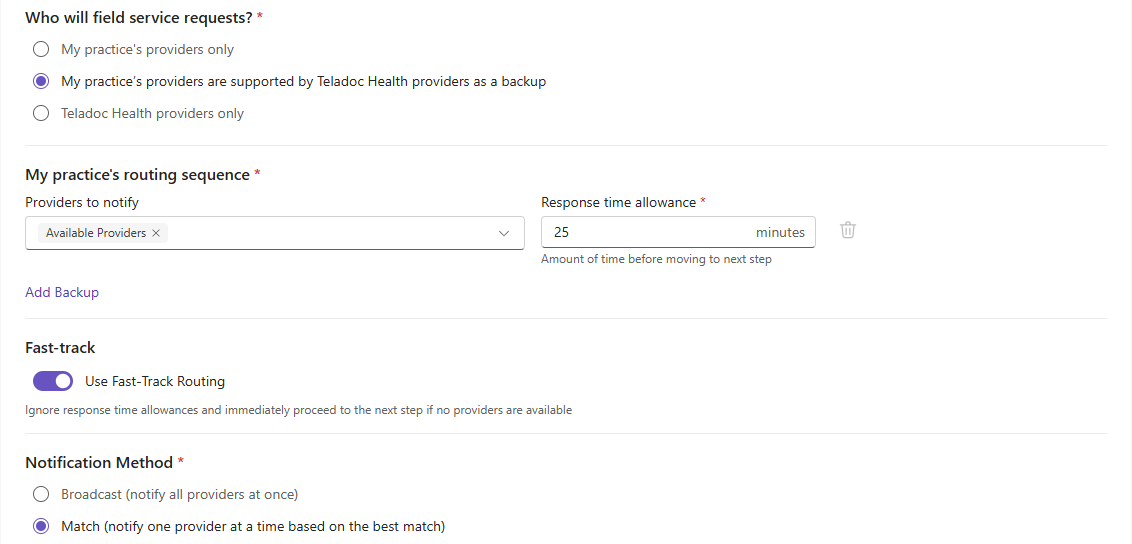Image resolution: width=1132 pixels, height=544 pixels.
Task: Focus the Response time allowance input field
Action: click(679, 232)
